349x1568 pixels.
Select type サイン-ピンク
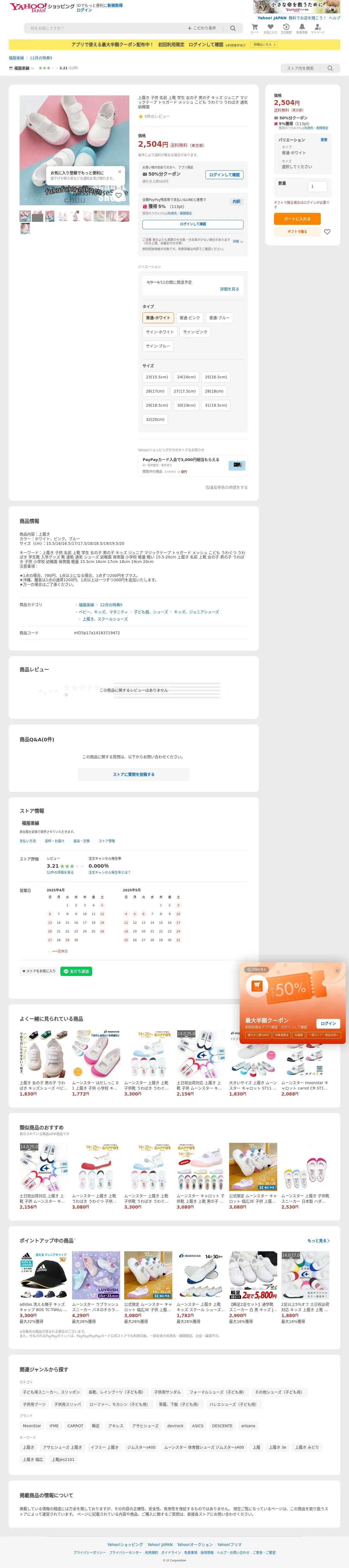(195, 332)
